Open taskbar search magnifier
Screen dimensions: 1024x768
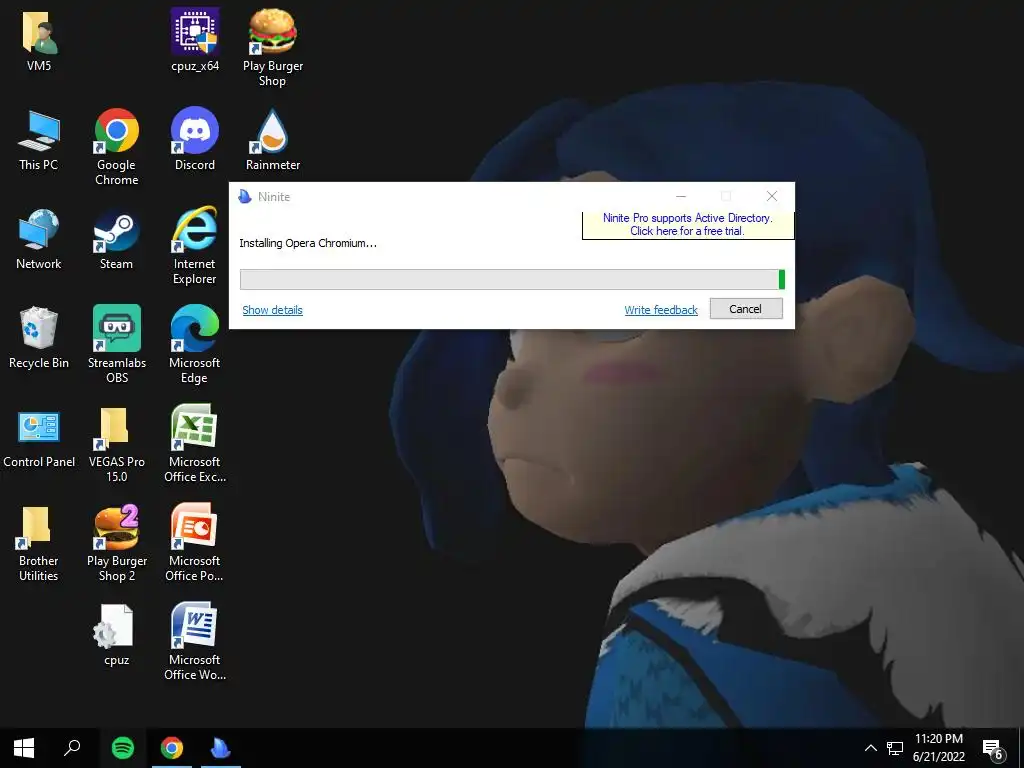pyautogui.click(x=72, y=748)
